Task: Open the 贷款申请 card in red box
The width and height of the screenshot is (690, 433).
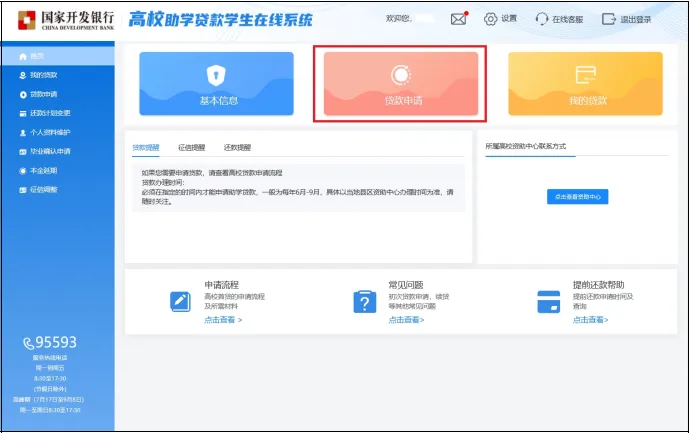Action: [401, 83]
